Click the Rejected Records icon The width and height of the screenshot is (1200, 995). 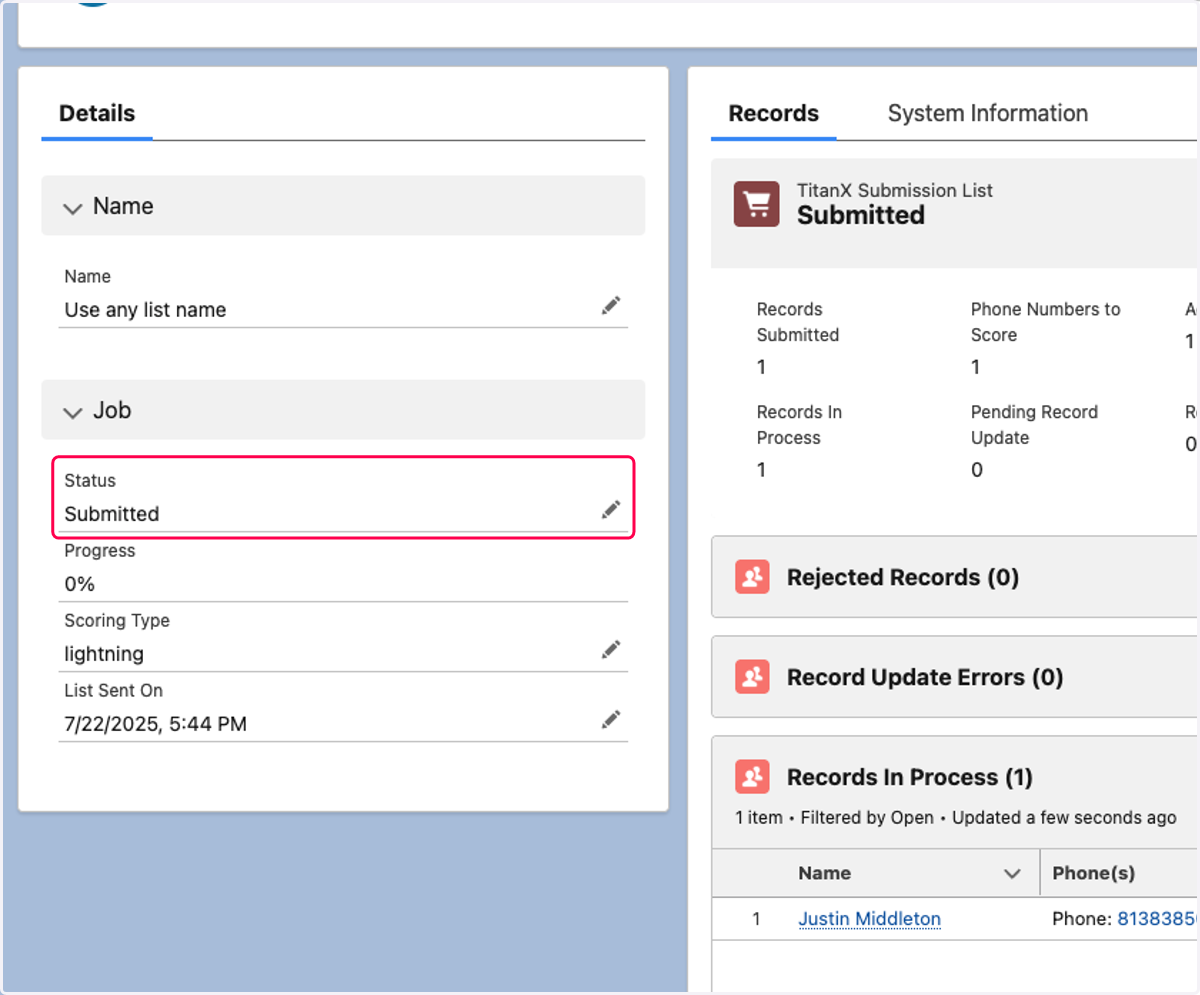752,577
